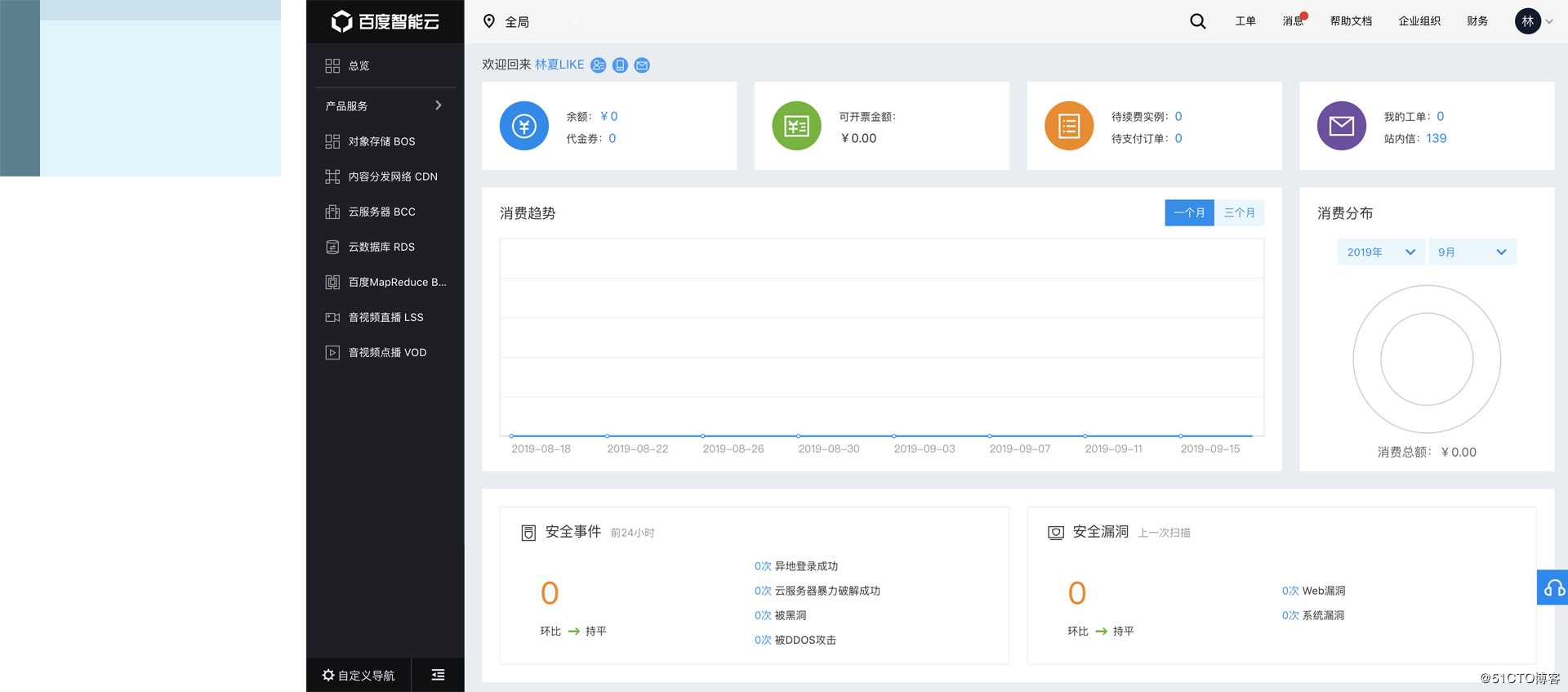Click the 音视频点播 VOD play icon

click(x=332, y=352)
